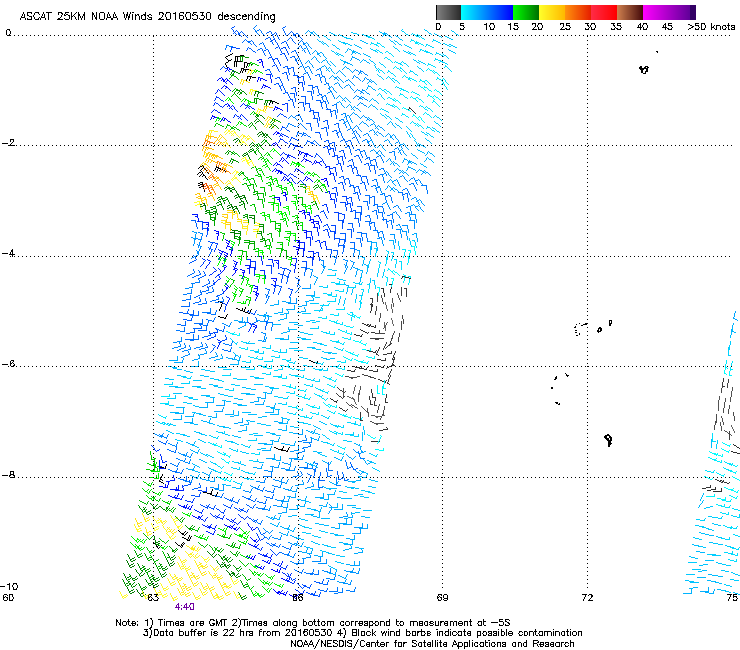
Task: Click the latitude label '-8'
Action: 8,475
